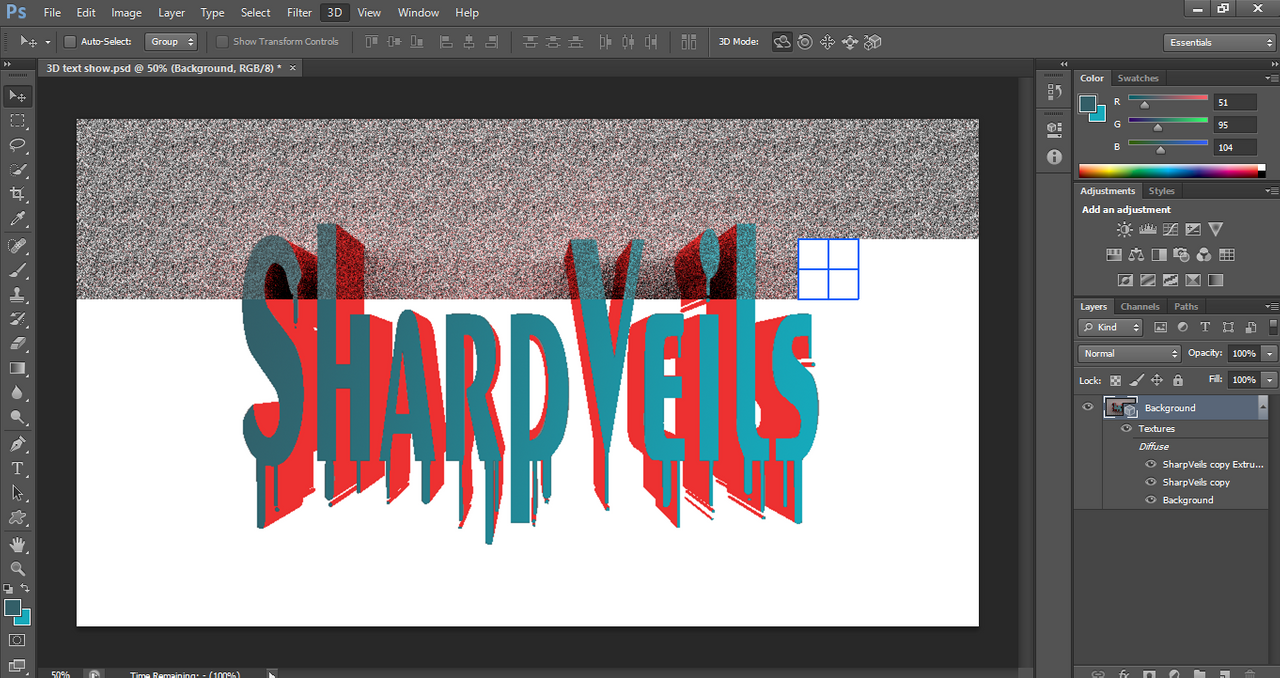Click the Brightness/Contrast adjustment icon
This screenshot has width=1280, height=678.
pyautogui.click(x=1125, y=230)
